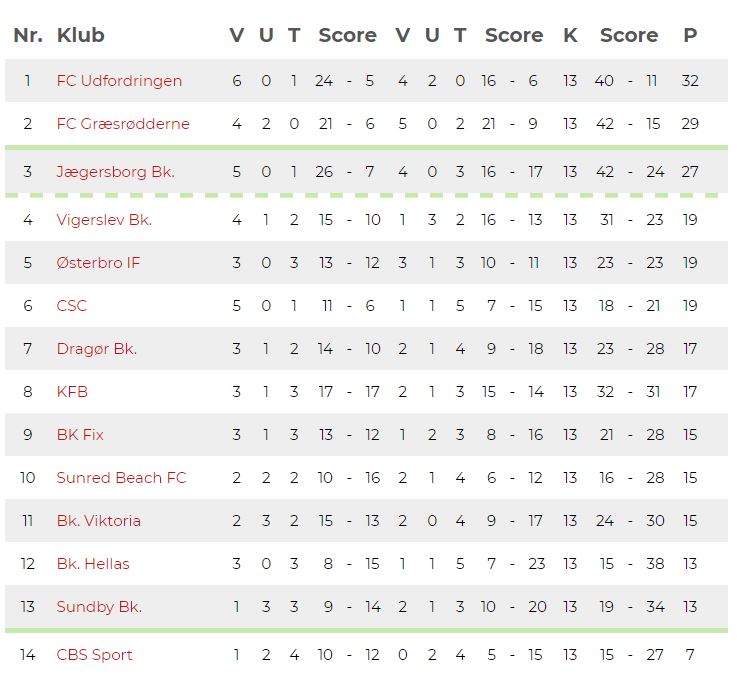Open Bk. Viktoria club page

click(x=98, y=521)
